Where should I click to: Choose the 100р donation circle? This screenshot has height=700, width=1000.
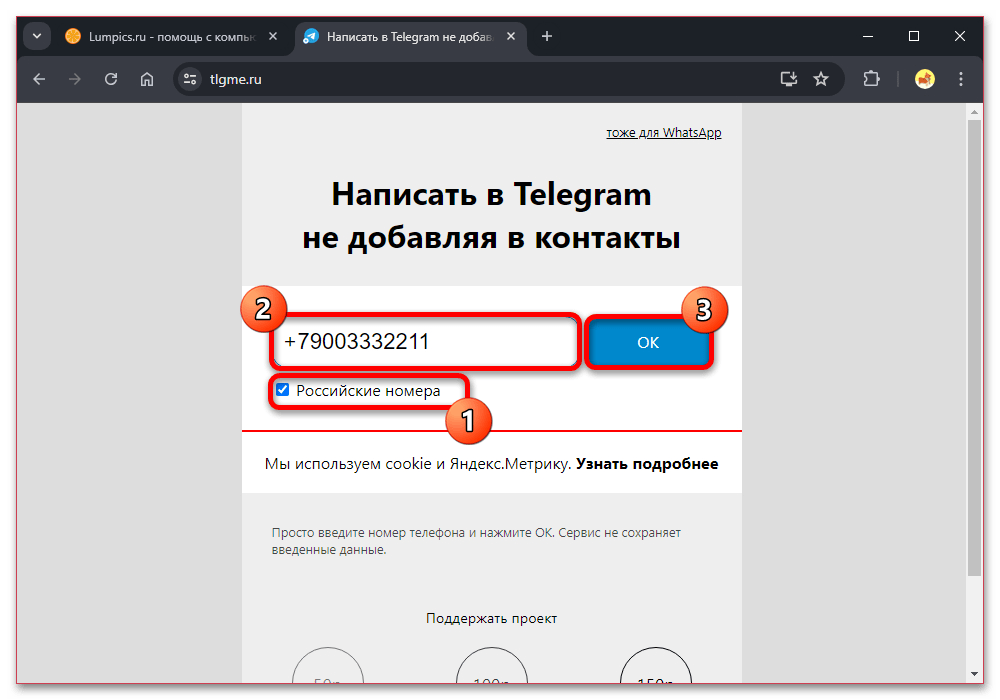coord(492,666)
